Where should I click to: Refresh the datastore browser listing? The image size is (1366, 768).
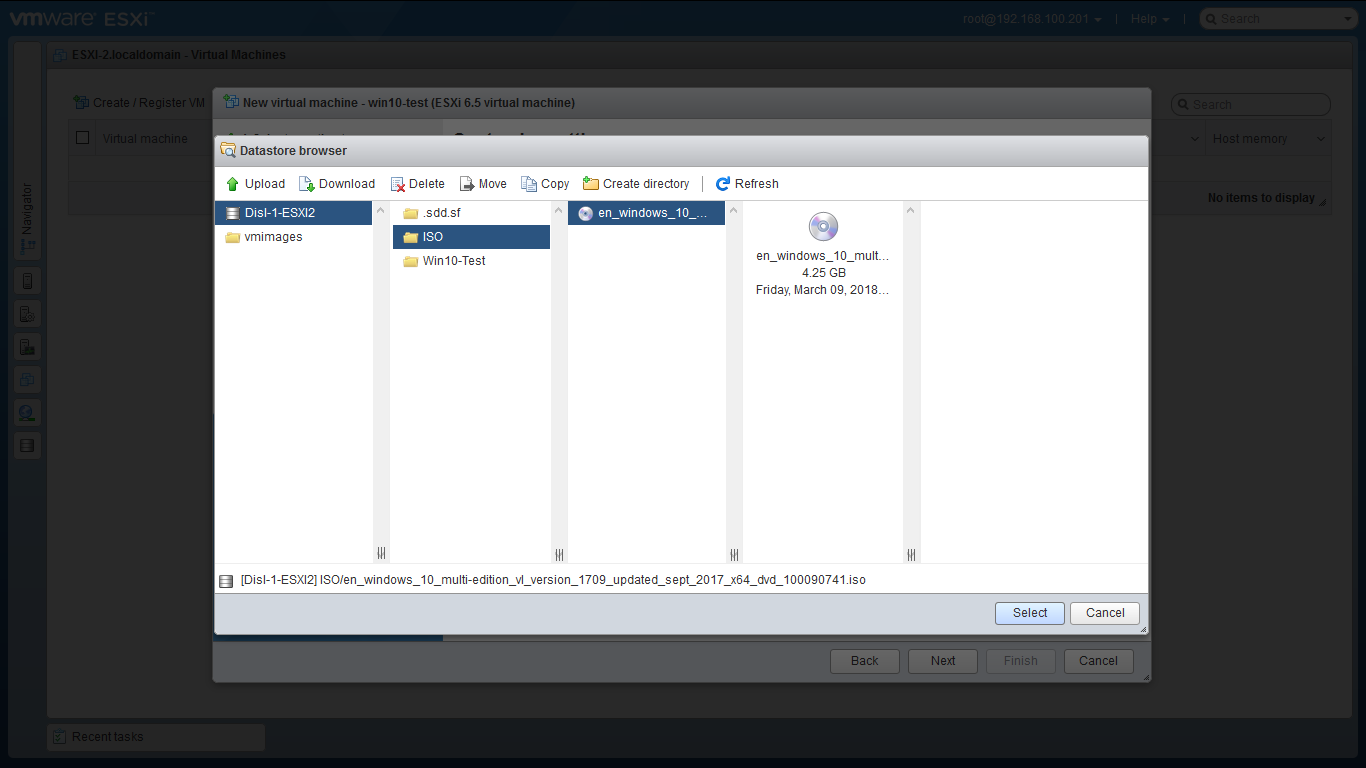723,184
